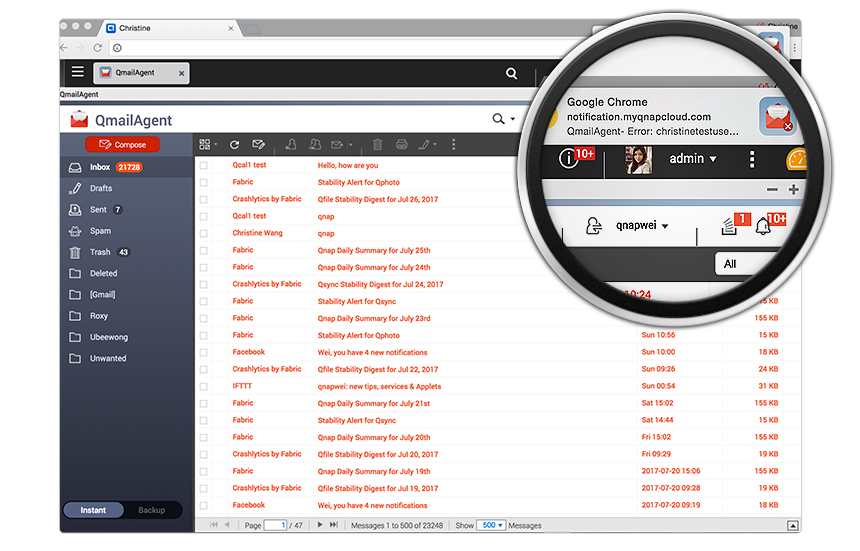The image size is (860, 551).
Task: Tick checkbox for 'Qnap Daily Summary for July 19th'
Action: pyautogui.click(x=203, y=471)
